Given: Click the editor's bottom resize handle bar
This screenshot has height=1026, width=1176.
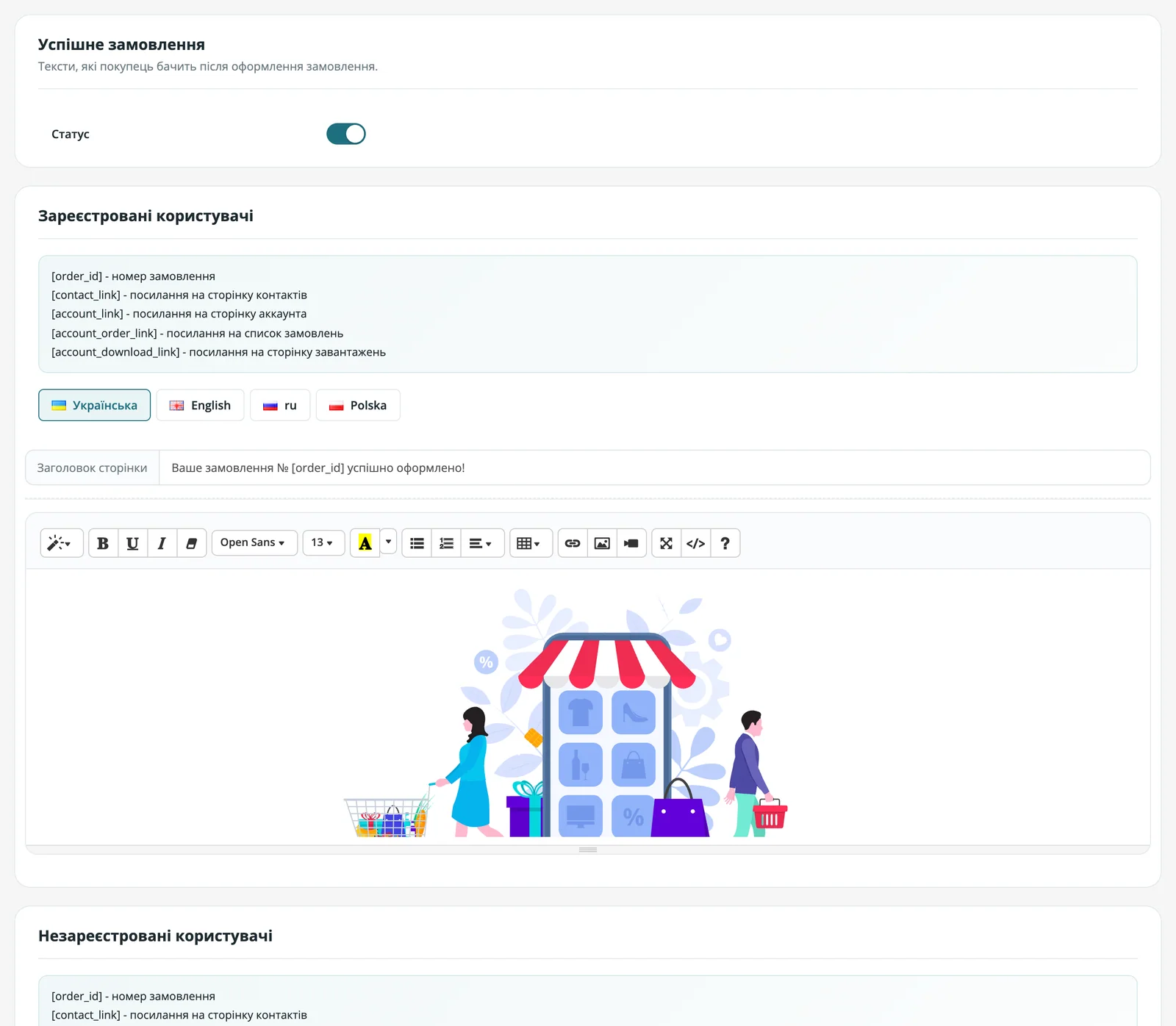Looking at the screenshot, I should click(x=588, y=850).
